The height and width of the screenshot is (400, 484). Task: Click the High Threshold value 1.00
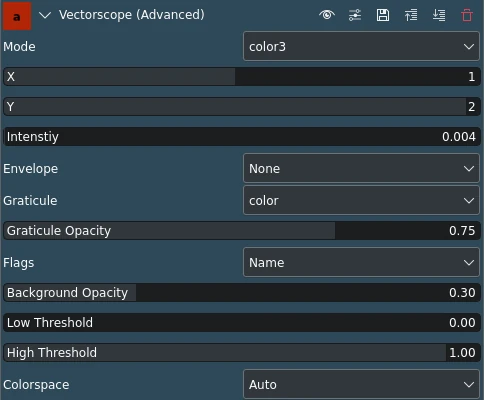462,353
